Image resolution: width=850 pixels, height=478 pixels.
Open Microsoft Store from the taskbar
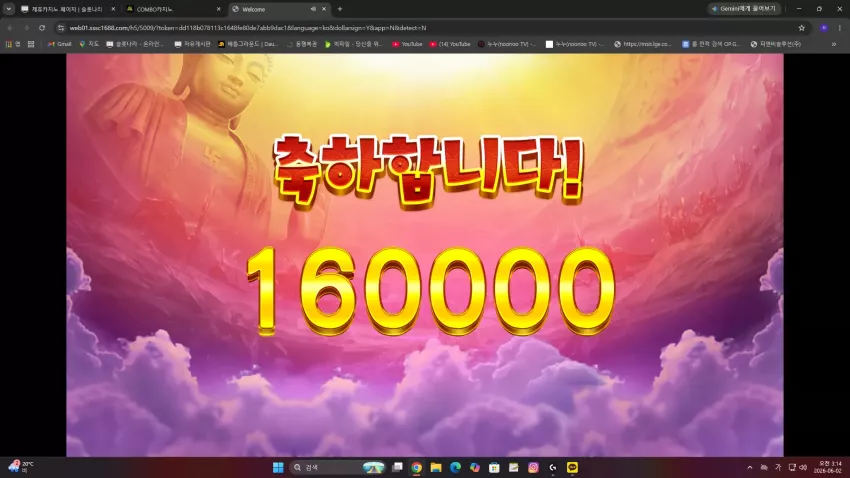(494, 467)
